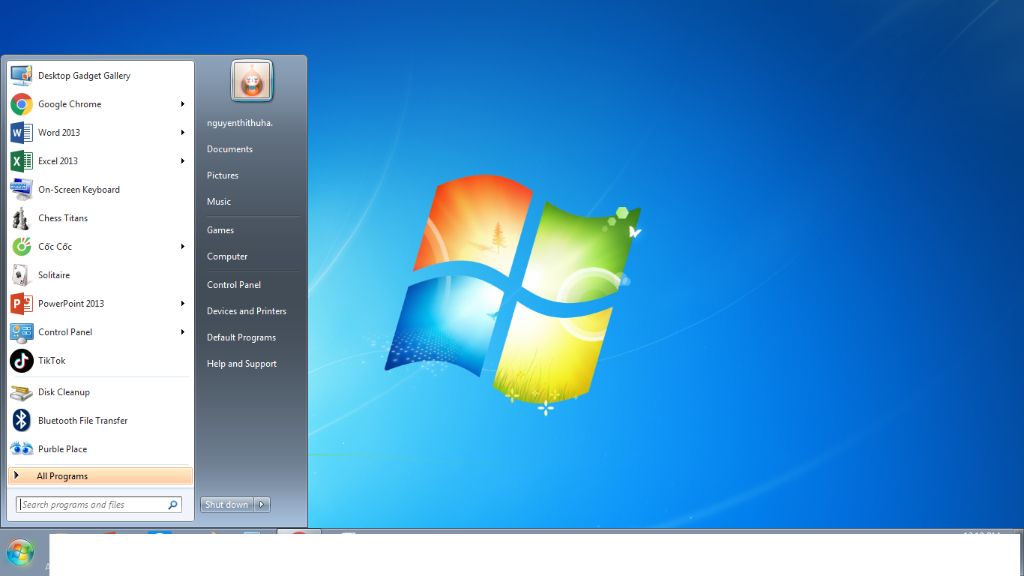Screen dimensions: 1024x576
Task: Launch Solitaire card game icon
Action: click(x=22, y=275)
